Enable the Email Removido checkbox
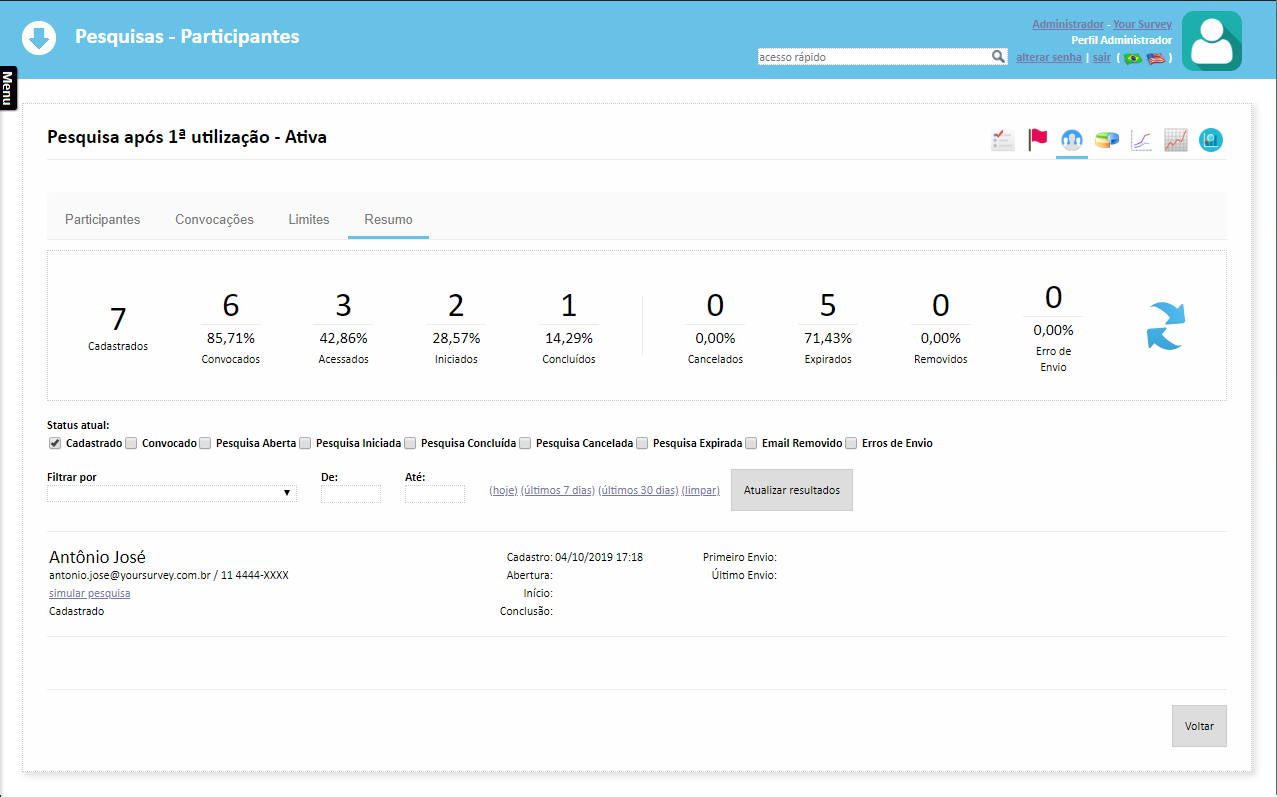 [751, 443]
